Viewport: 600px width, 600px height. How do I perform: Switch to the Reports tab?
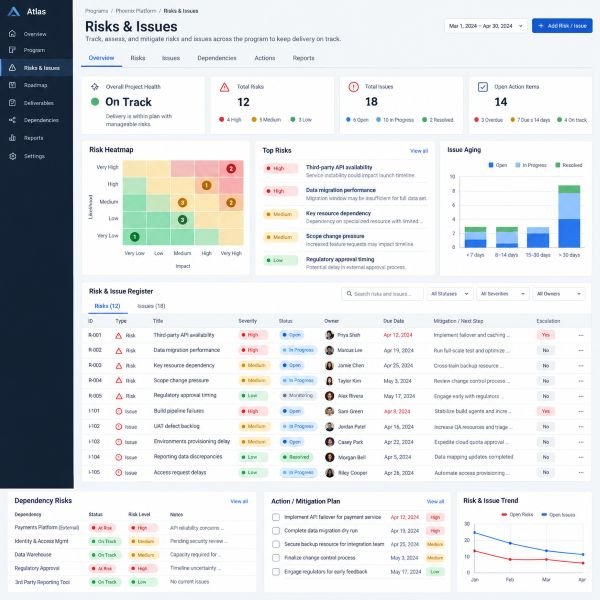[303, 58]
